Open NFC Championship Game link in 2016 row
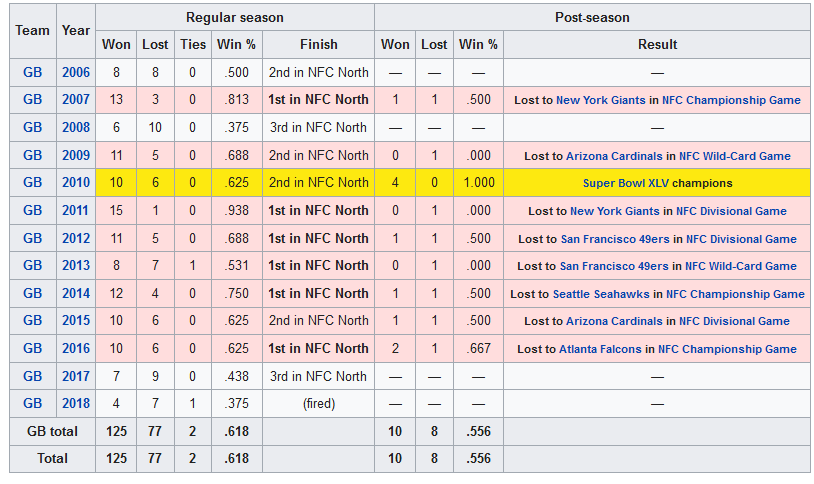 tap(727, 349)
